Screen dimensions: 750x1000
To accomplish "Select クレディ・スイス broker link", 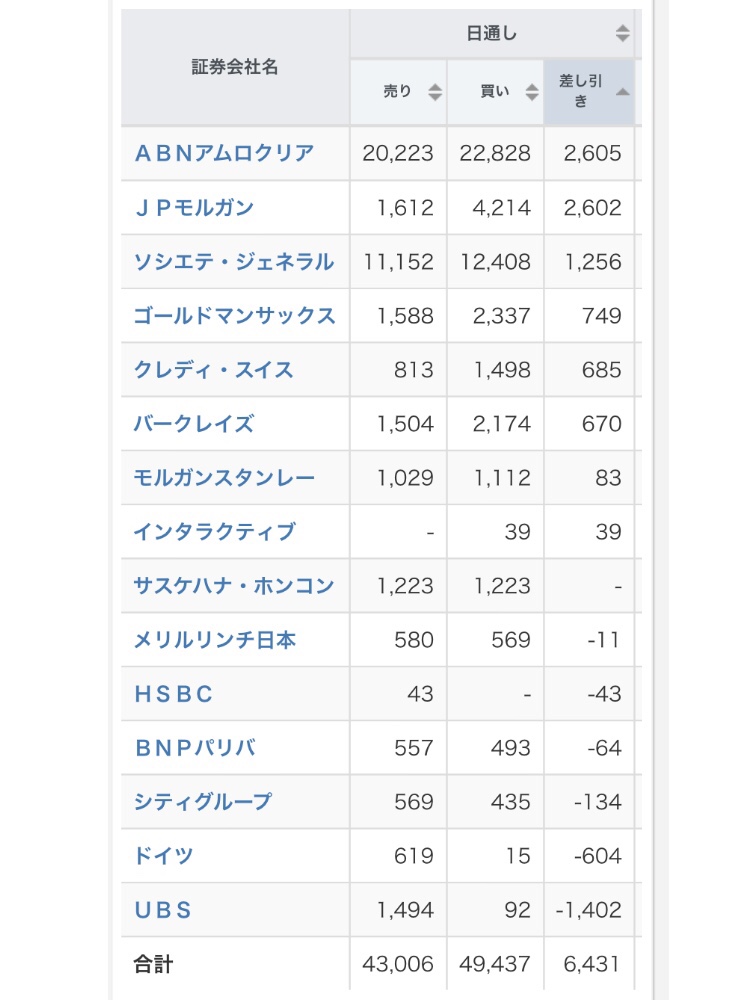I will click(x=214, y=370).
